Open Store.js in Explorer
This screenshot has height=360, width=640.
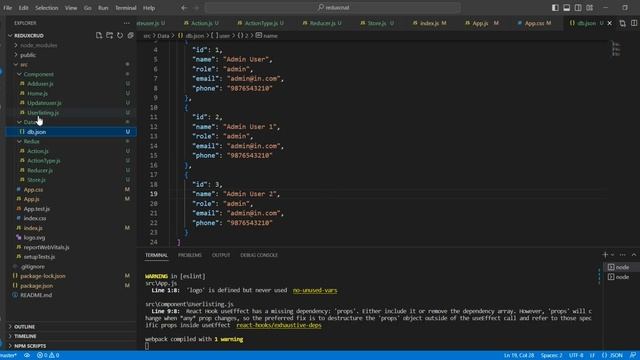click(36, 180)
